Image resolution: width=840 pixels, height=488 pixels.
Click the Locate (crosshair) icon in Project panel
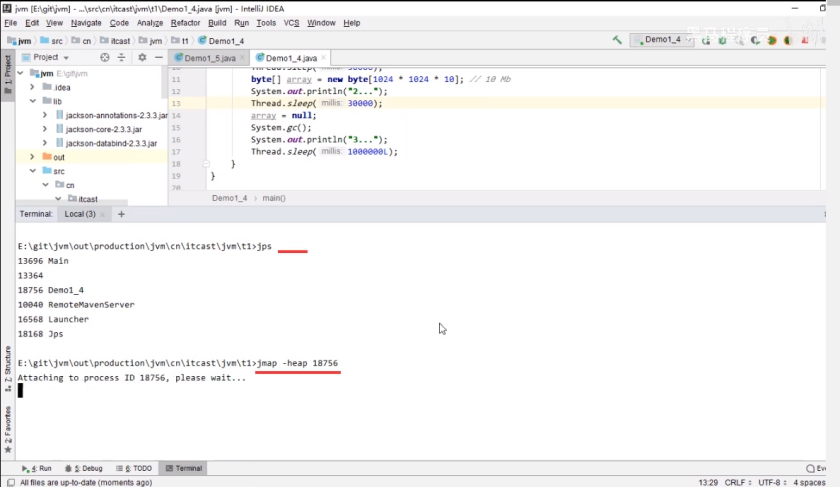click(105, 57)
